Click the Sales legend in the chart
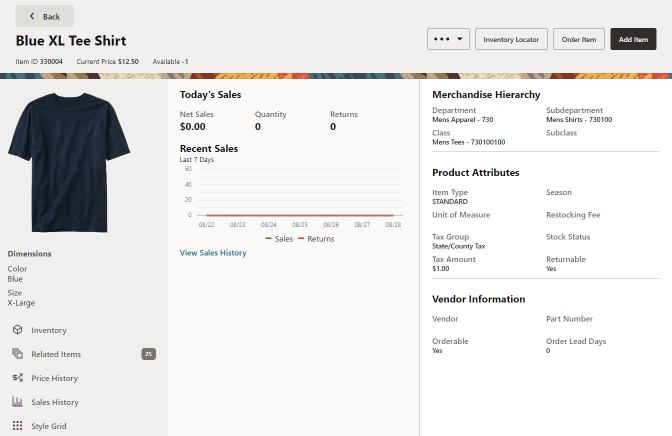The height and width of the screenshot is (436, 672). [x=279, y=239]
